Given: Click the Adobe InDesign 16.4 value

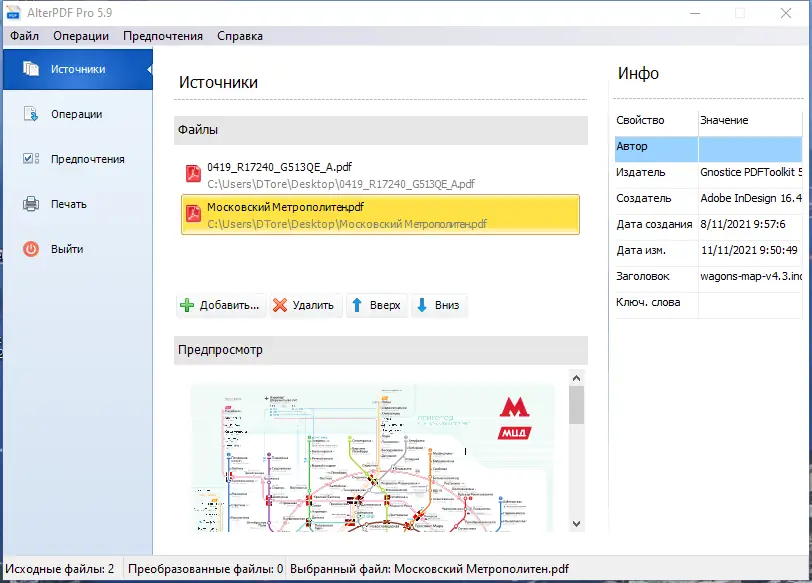Looking at the screenshot, I should 750,198.
